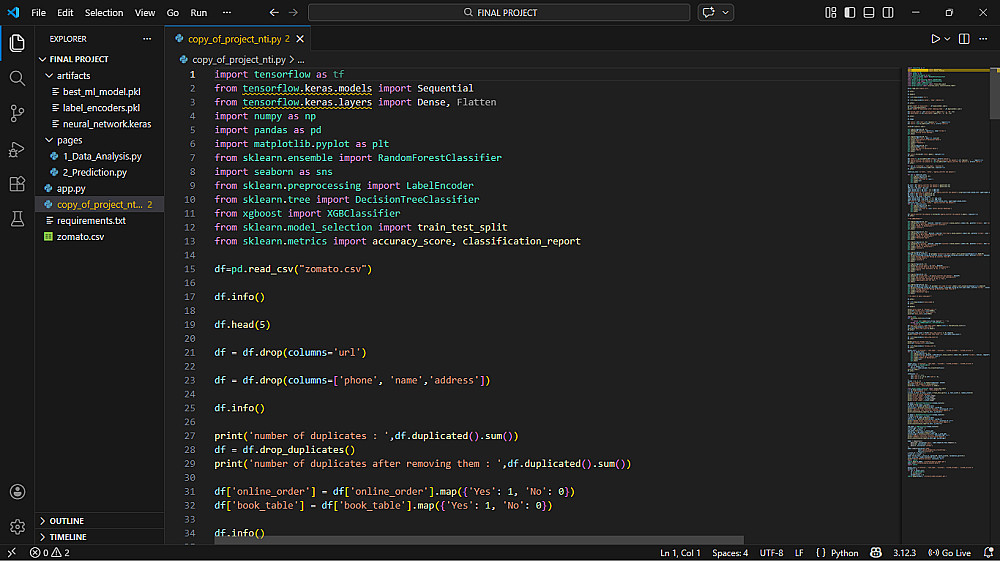The height and width of the screenshot is (562, 1000).
Task: Open the Selection menu
Action: [x=104, y=12]
